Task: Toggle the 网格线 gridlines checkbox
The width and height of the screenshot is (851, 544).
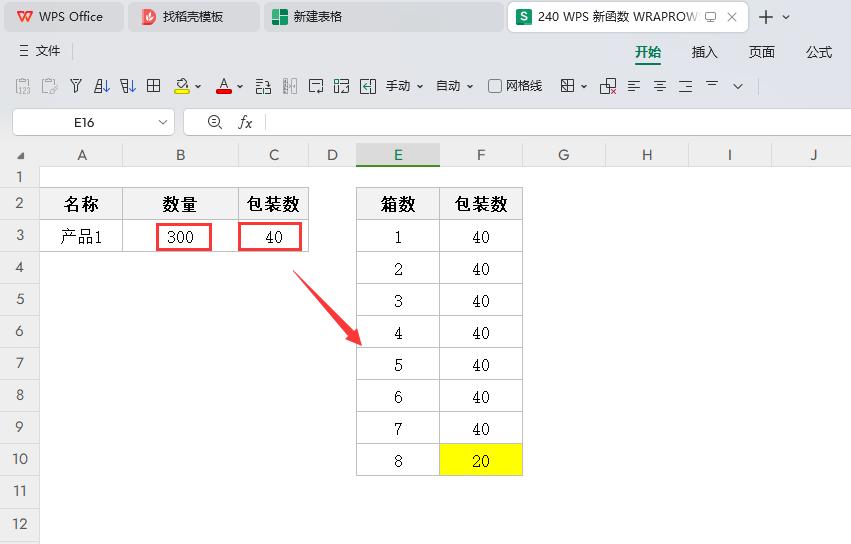Action: point(495,87)
